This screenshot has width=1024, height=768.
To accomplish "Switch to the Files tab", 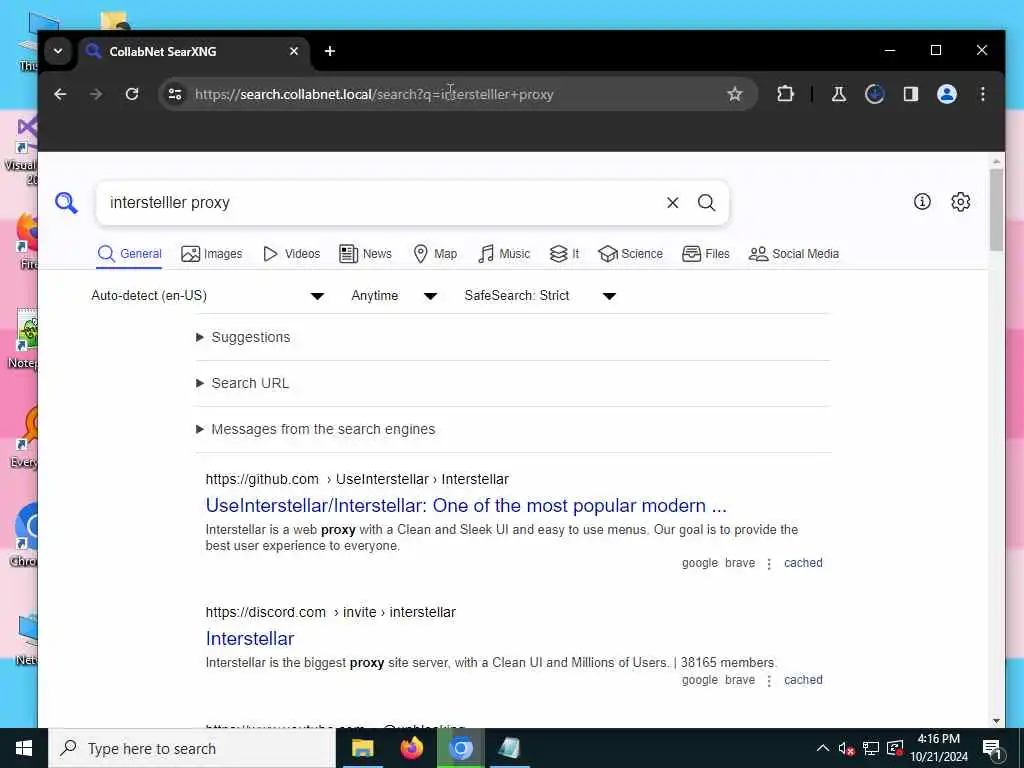I will coord(706,254).
